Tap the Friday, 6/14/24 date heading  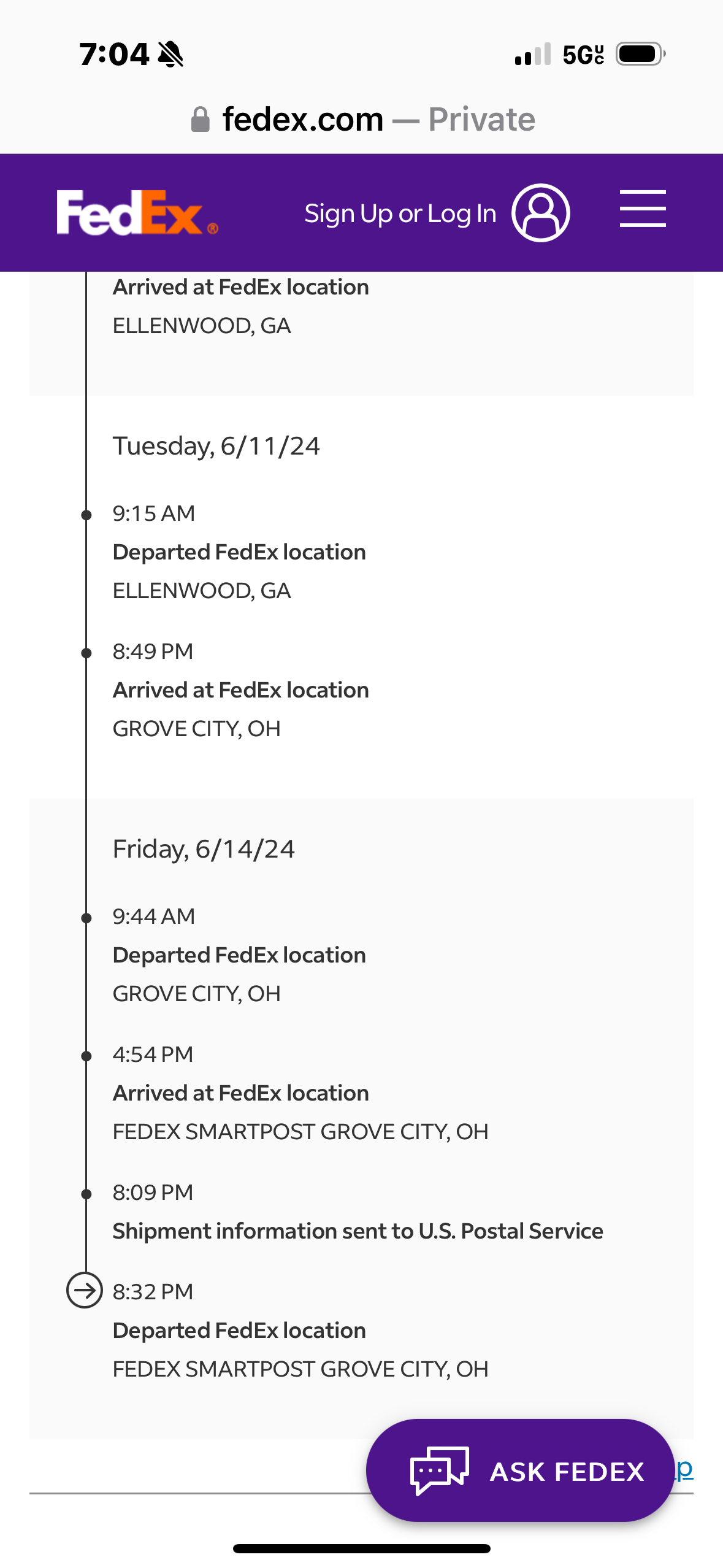(x=204, y=849)
